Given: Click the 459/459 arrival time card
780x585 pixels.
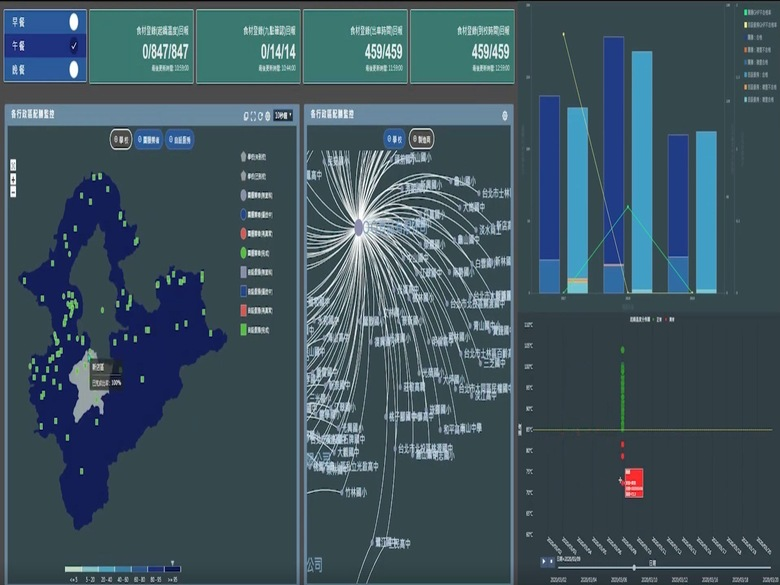Looking at the screenshot, I should coord(462,46).
